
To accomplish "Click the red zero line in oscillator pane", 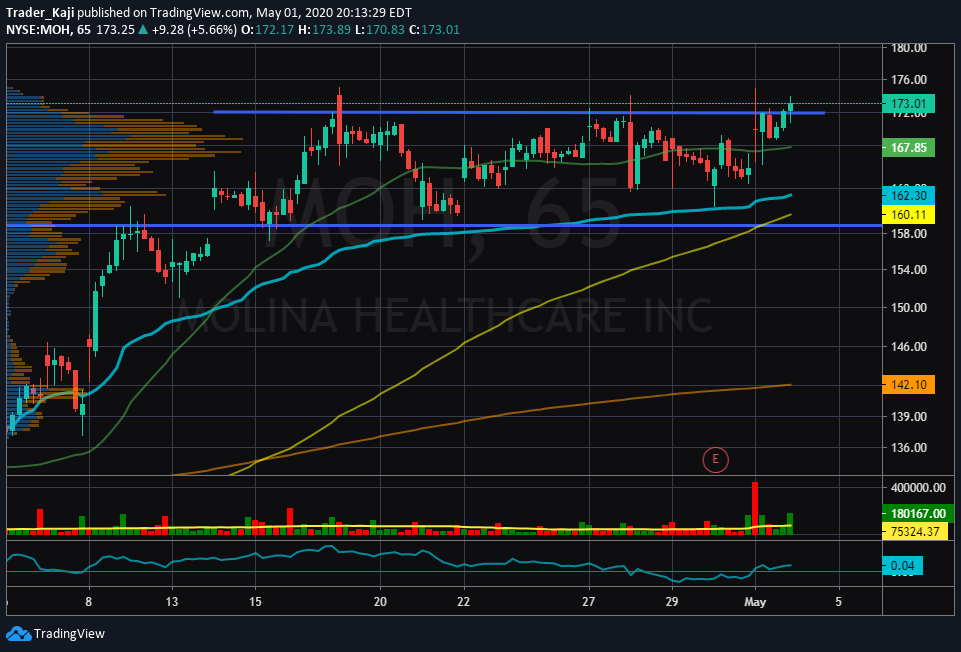I will (444, 572).
